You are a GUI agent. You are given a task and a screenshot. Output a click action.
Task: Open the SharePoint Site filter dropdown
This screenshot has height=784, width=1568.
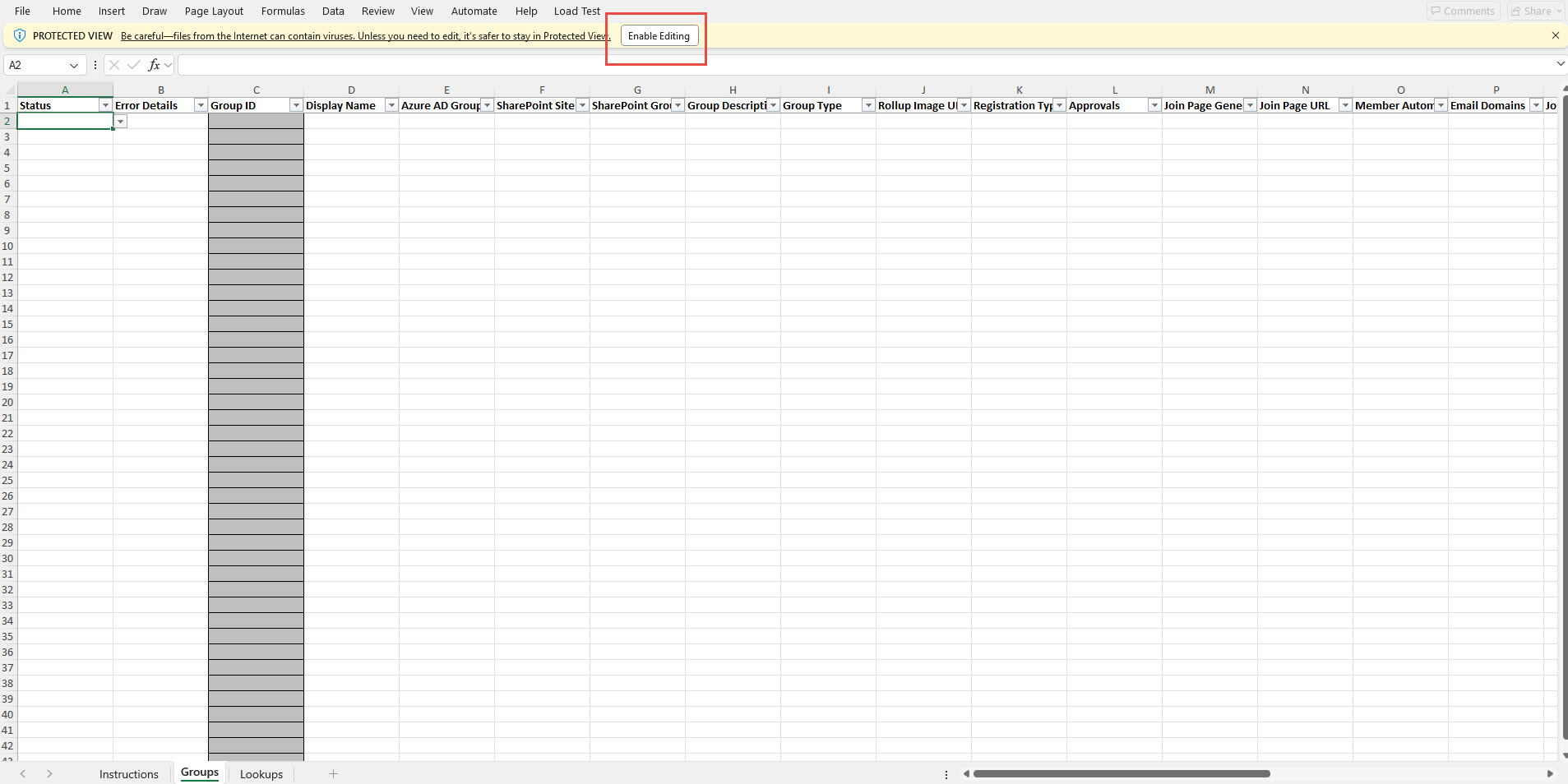pos(582,105)
